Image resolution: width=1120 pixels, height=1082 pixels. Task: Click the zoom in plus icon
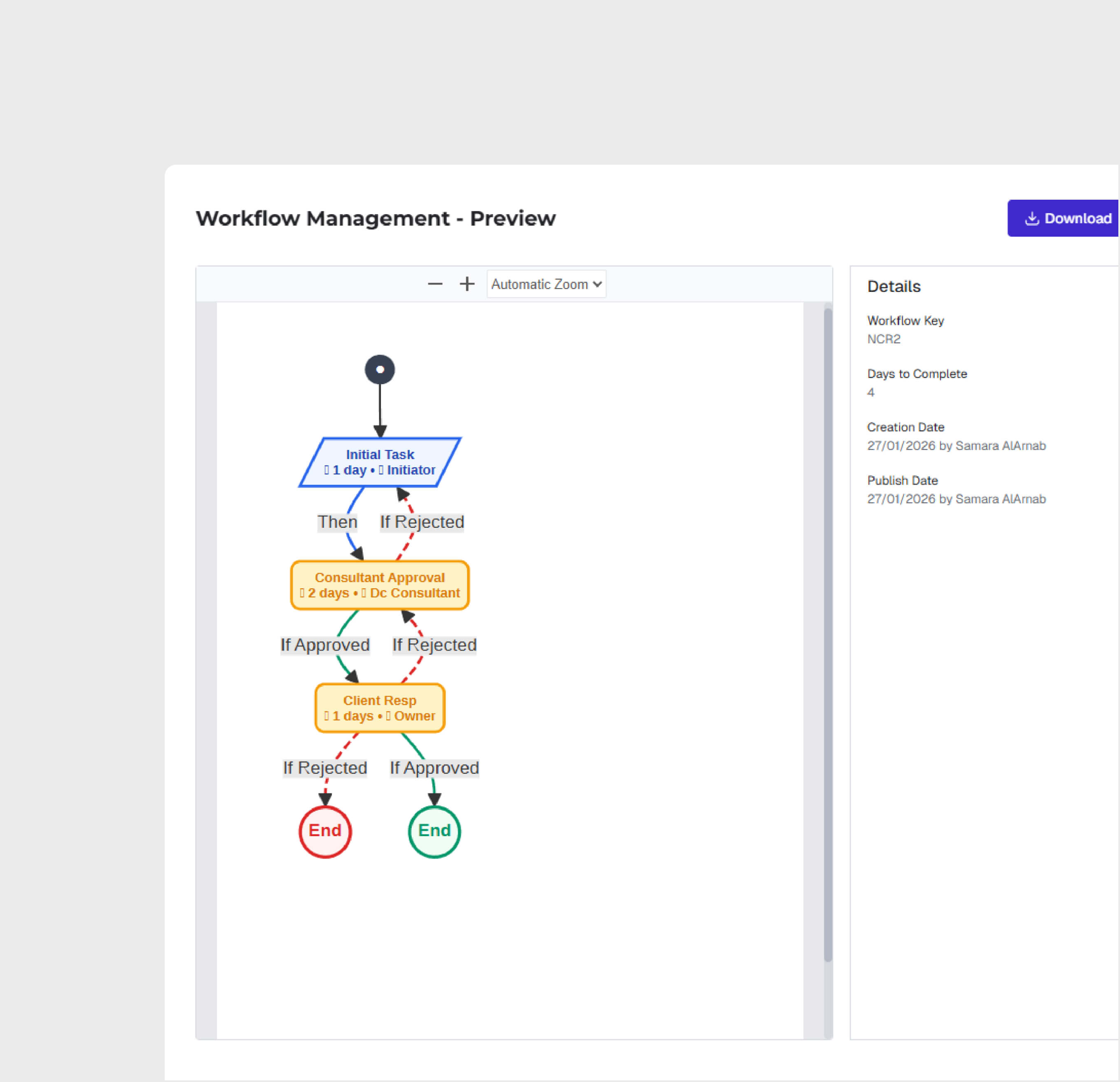point(467,283)
